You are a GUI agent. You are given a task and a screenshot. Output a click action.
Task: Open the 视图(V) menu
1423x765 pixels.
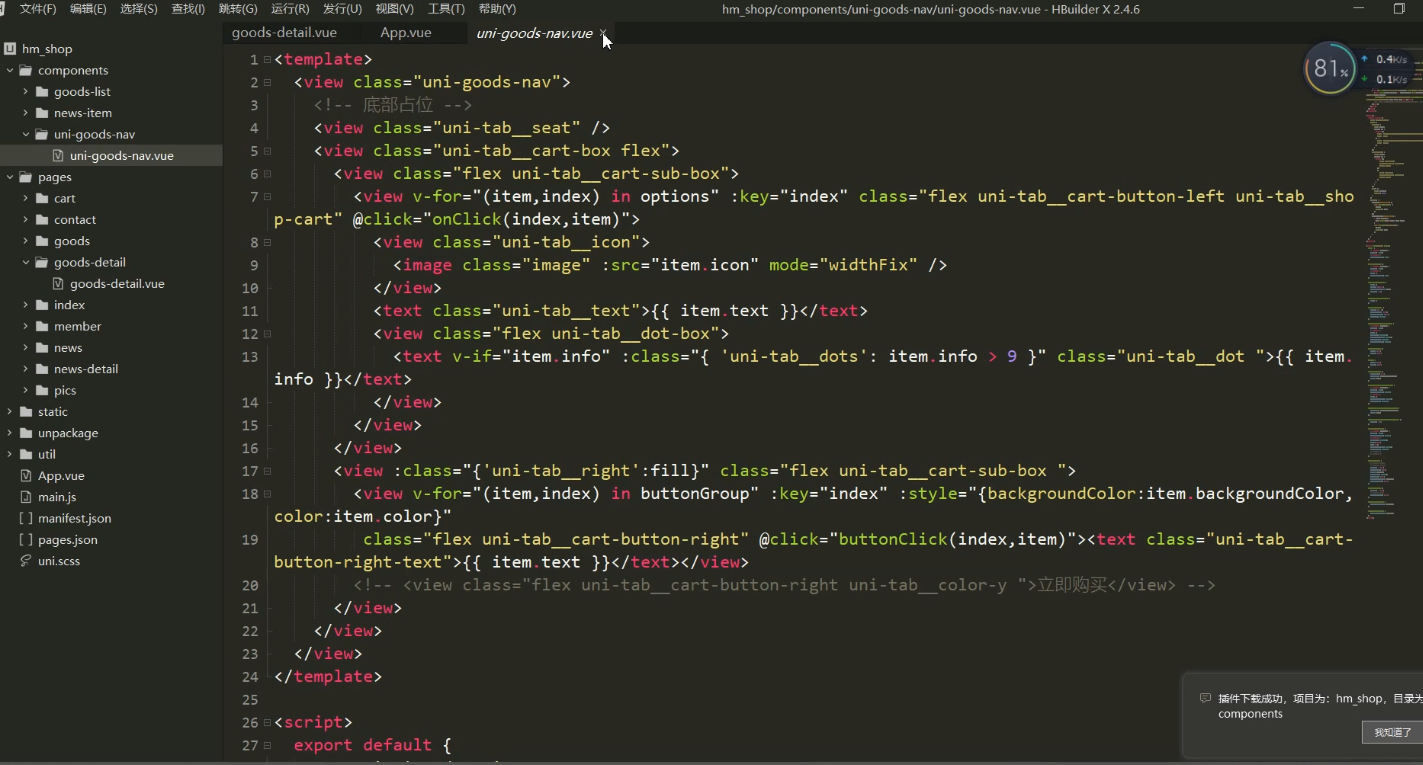click(394, 9)
